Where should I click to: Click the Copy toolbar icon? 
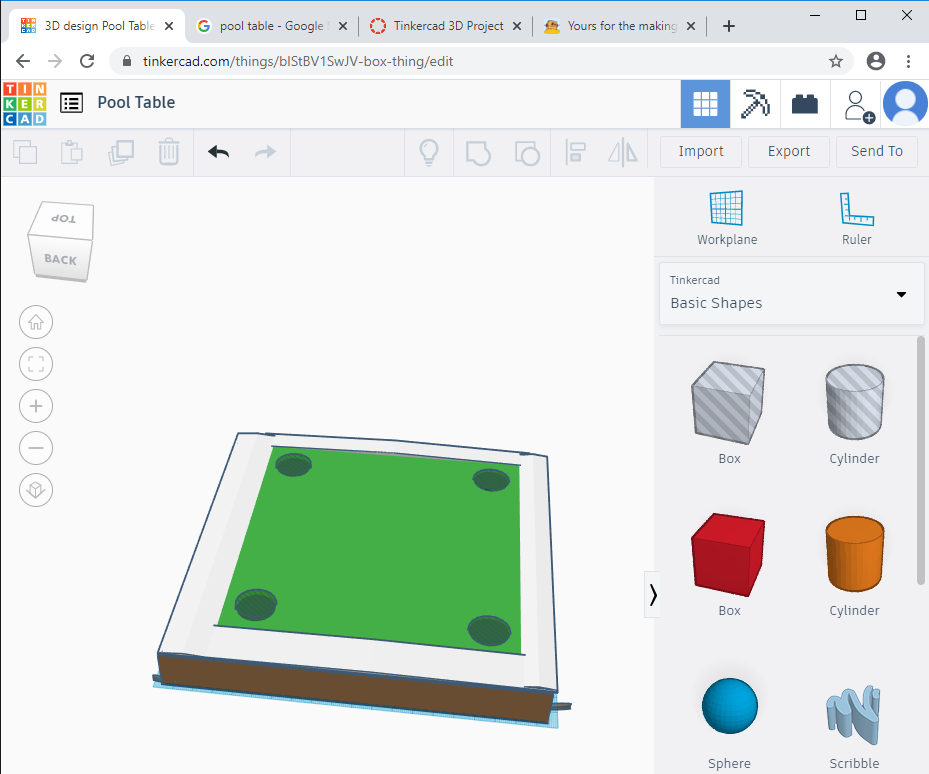coord(25,152)
